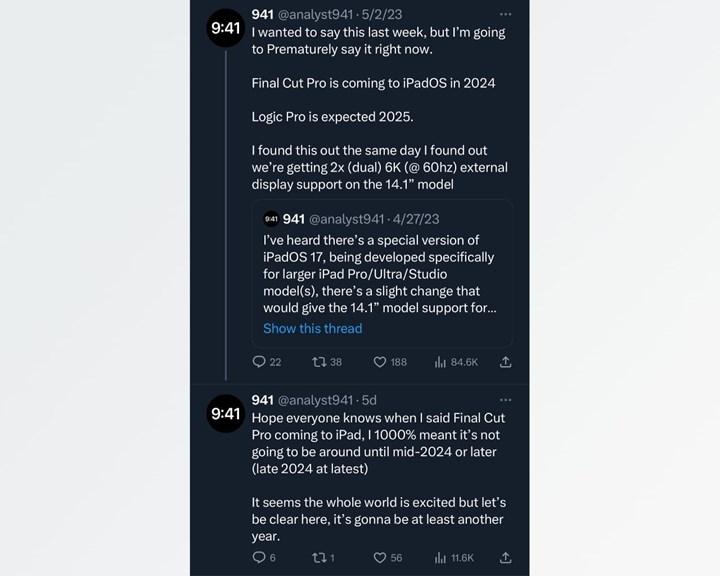Click the 941 username in quoted tweet
Image resolution: width=720 pixels, height=576 pixels.
294,218
